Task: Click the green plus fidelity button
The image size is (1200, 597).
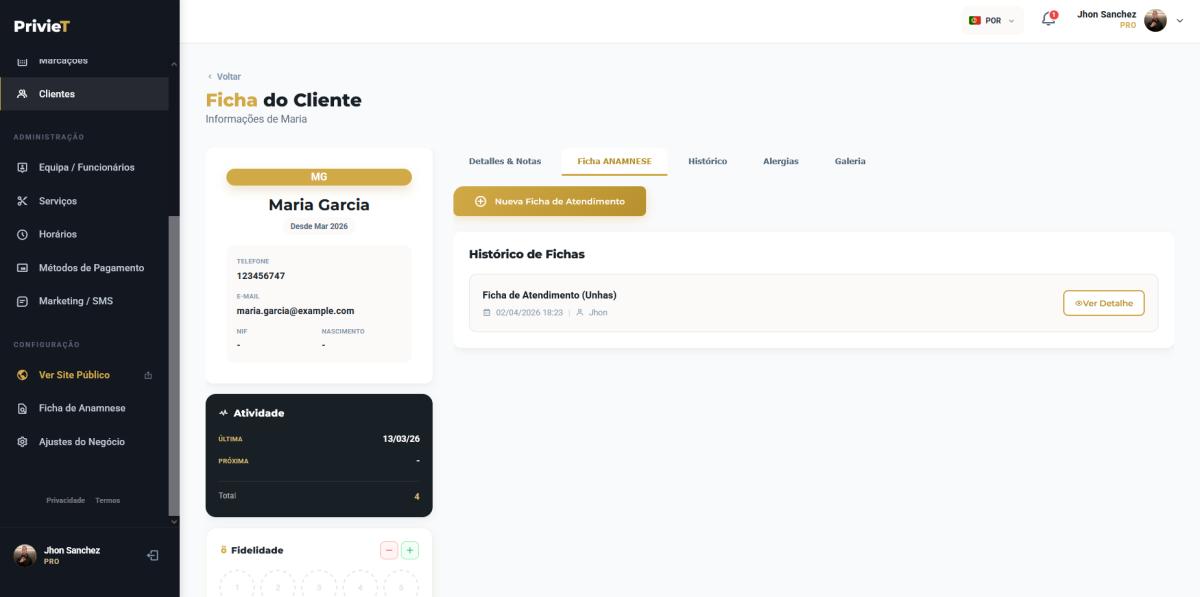Action: pos(410,550)
